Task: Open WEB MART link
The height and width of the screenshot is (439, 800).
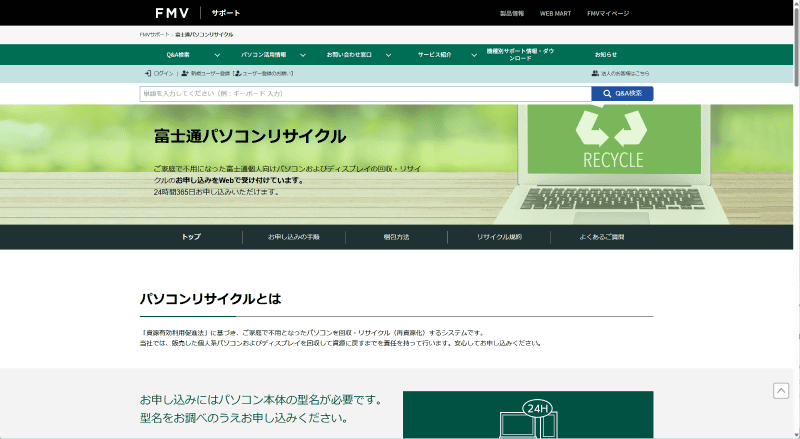Action: pyautogui.click(x=555, y=13)
